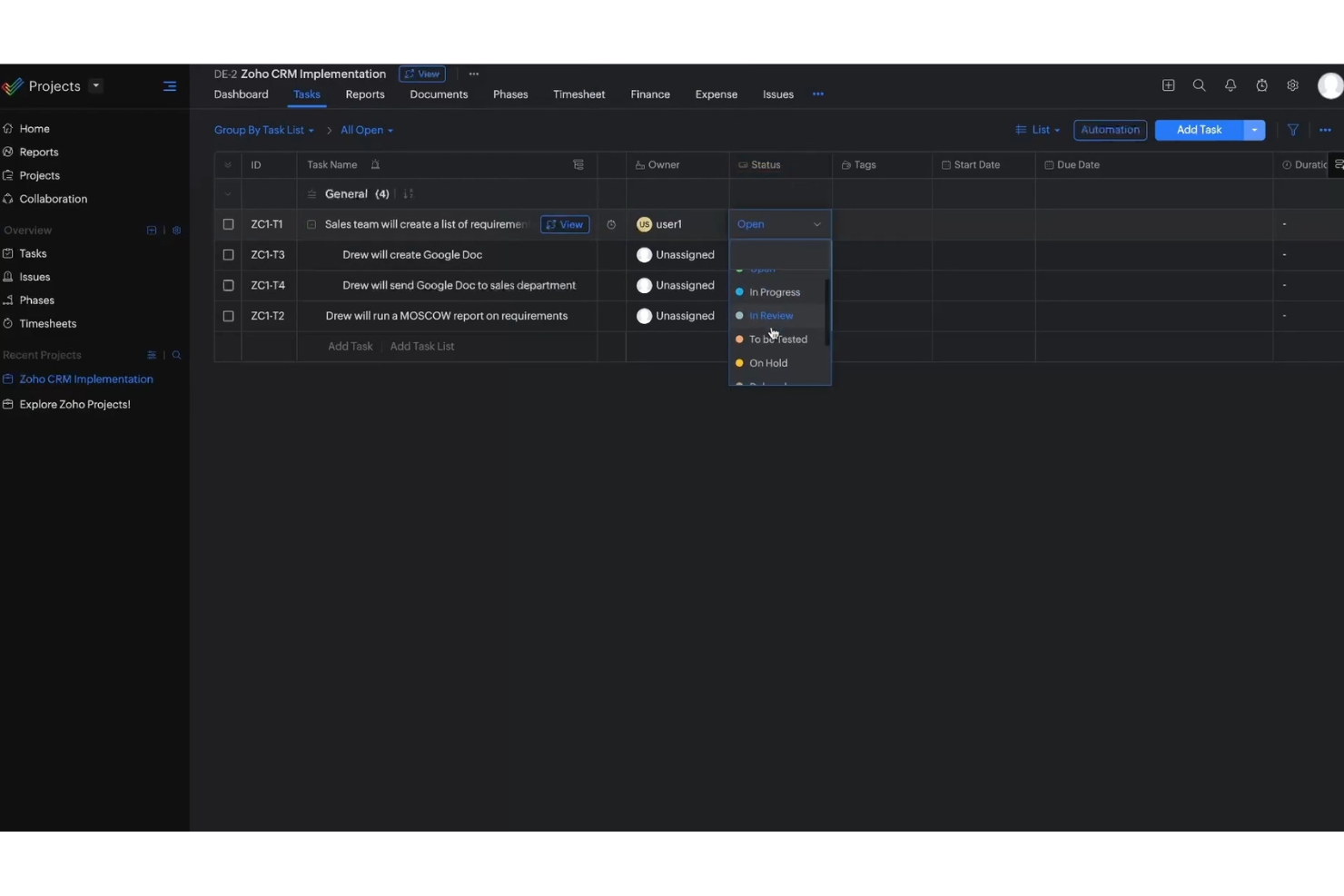Switch to the Dashboard tab
1344x896 pixels.
click(x=241, y=94)
